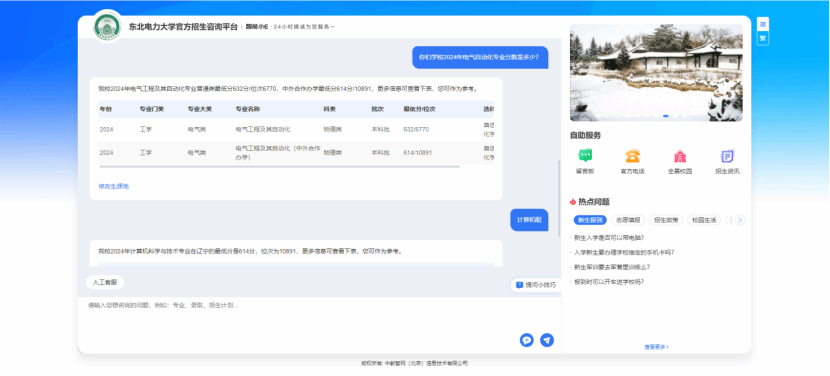Open the 提问小技巧 question tips button
Image resolution: width=830 pixels, height=376 pixels.
pos(536,285)
